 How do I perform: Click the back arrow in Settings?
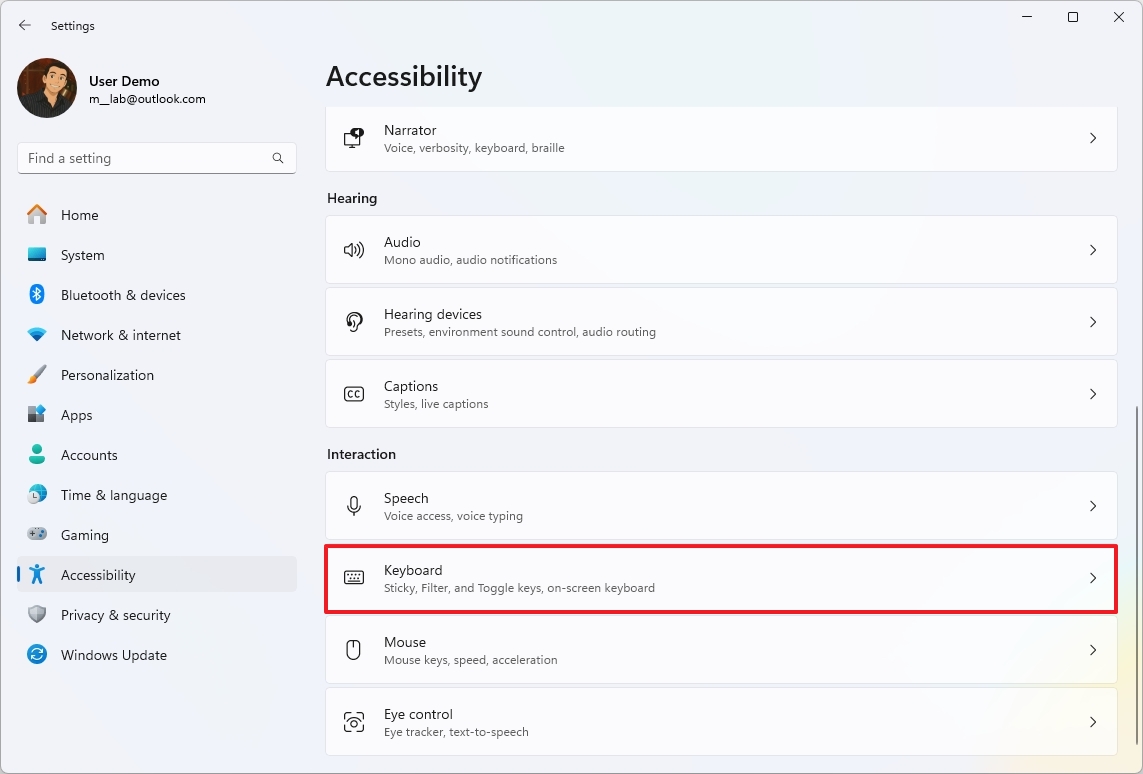point(25,26)
